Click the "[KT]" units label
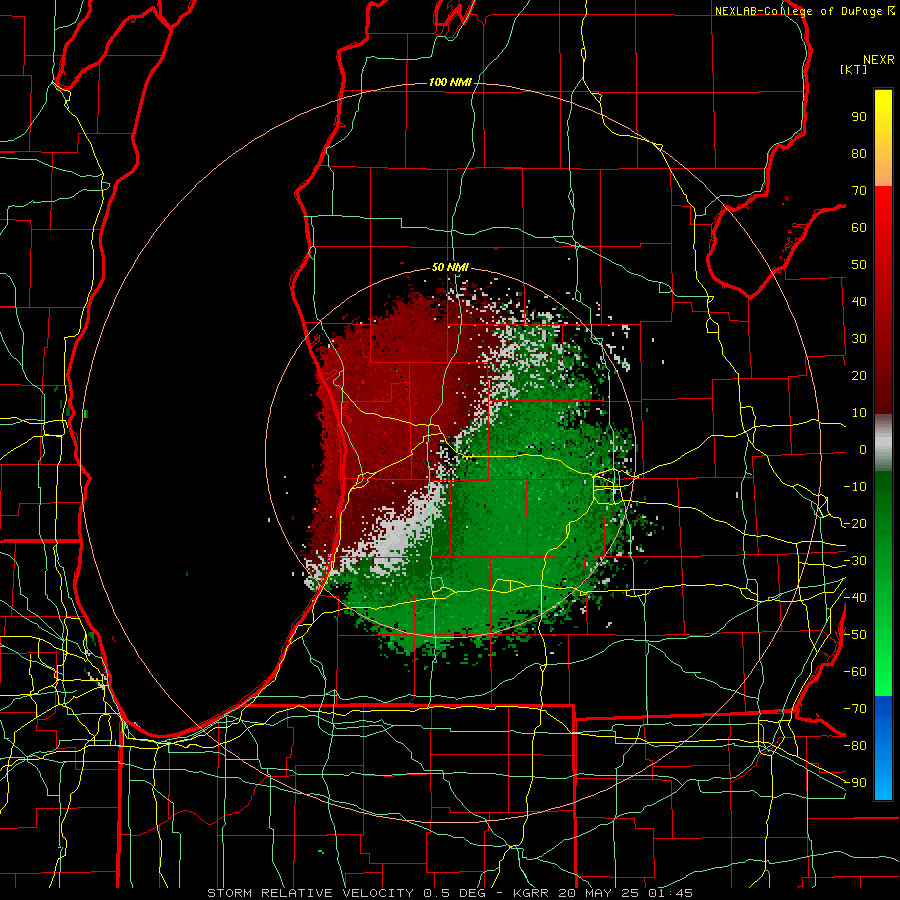This screenshot has width=900, height=900. [853, 69]
